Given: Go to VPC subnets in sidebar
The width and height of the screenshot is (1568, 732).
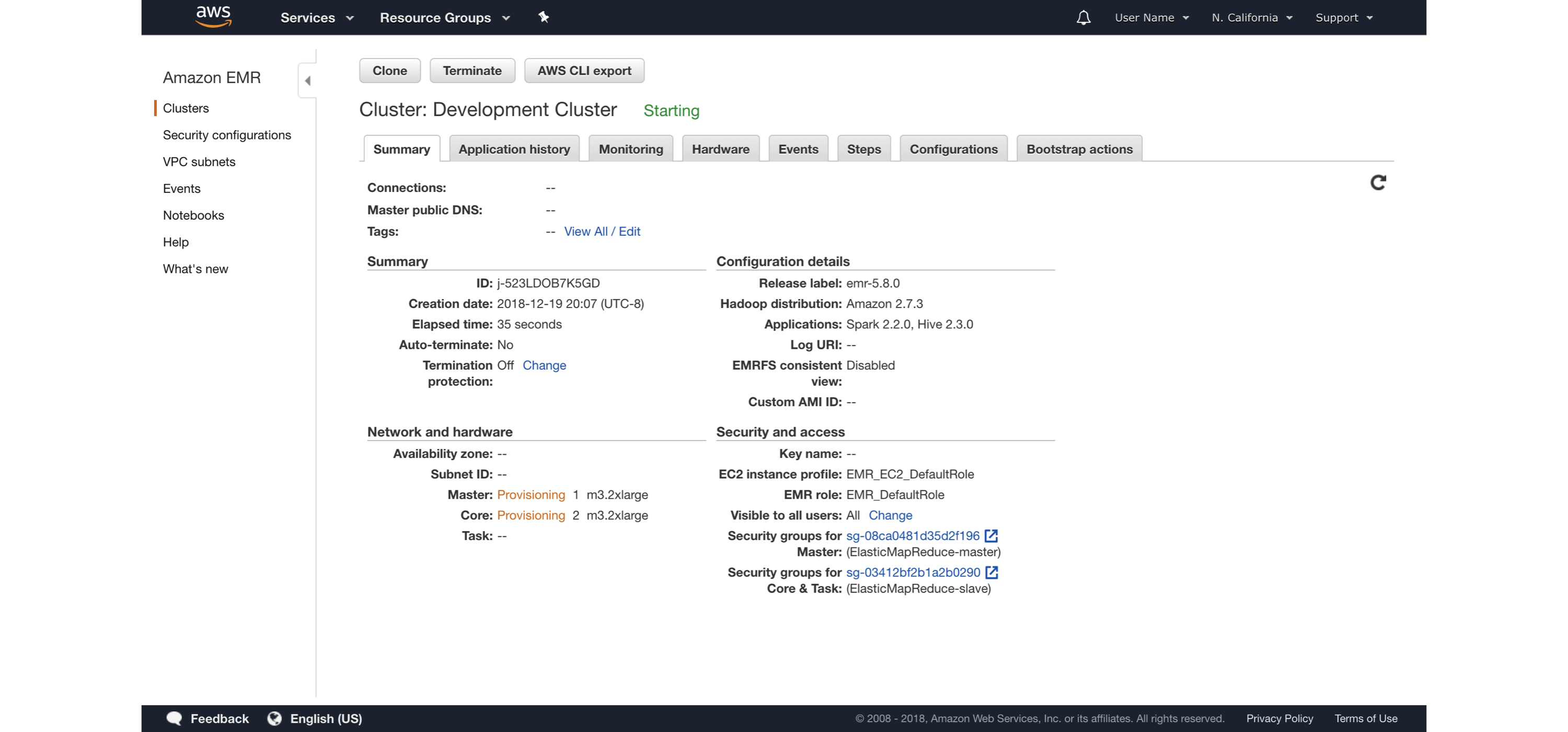Looking at the screenshot, I should 199,162.
